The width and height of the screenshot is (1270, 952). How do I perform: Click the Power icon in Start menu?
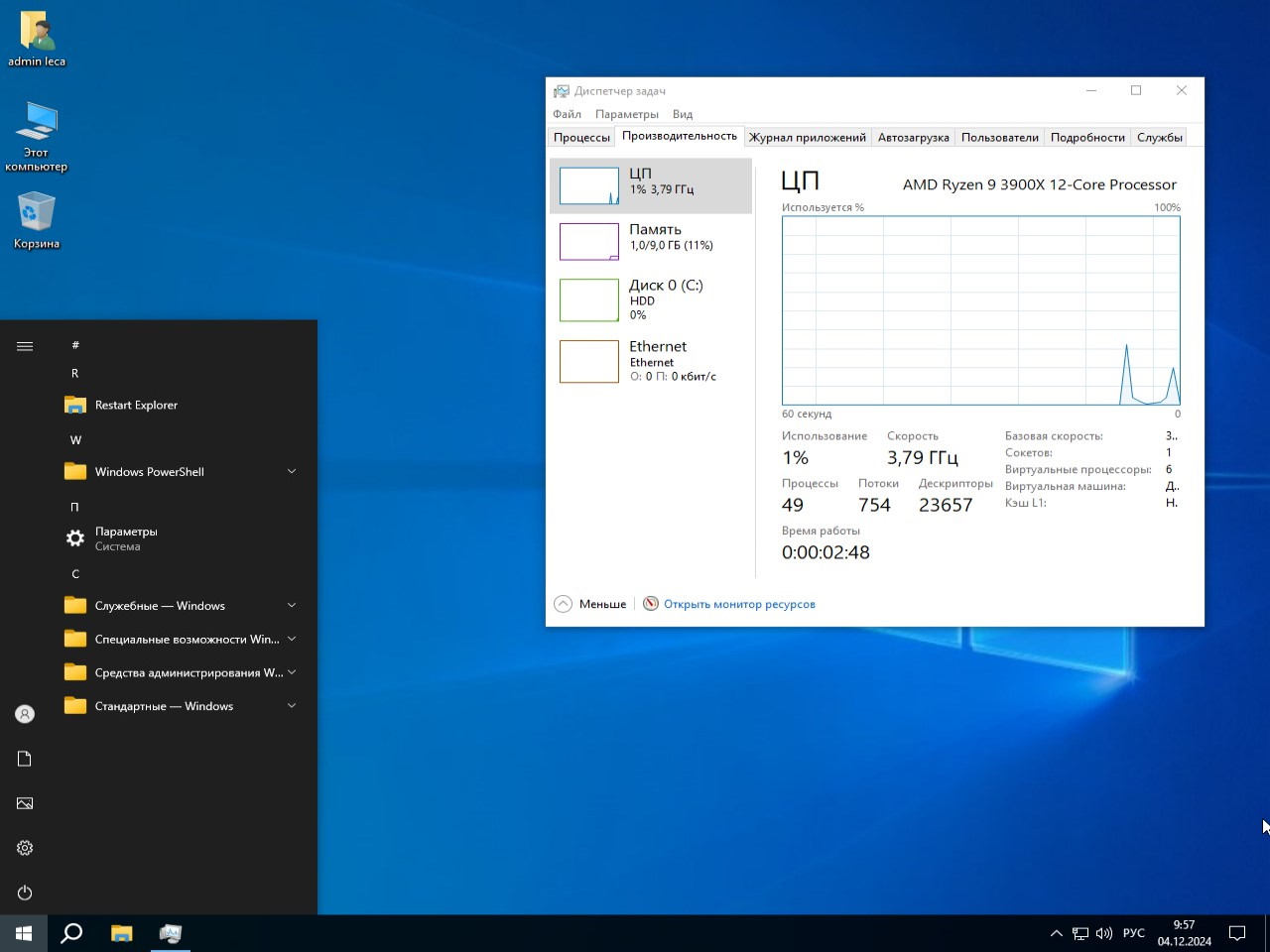click(25, 892)
